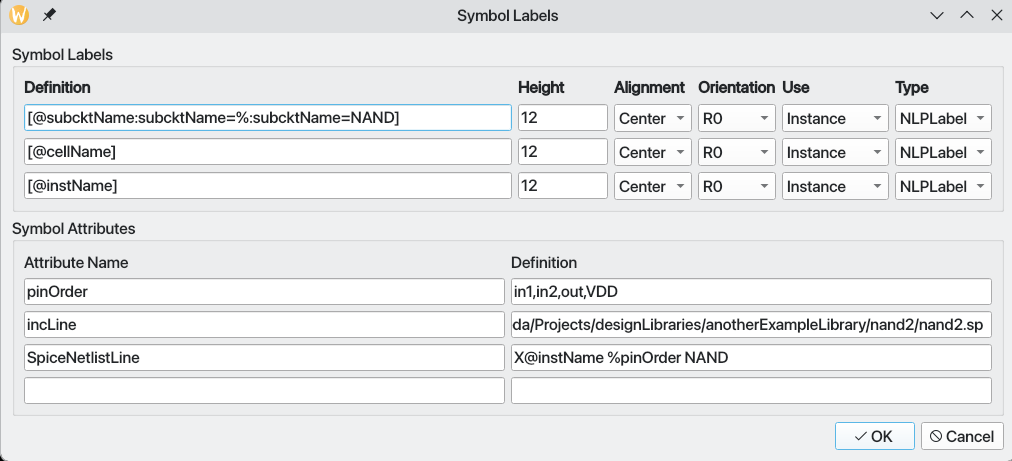Open Use dropdown for instName label
The width and height of the screenshot is (1012, 461).
click(834, 186)
